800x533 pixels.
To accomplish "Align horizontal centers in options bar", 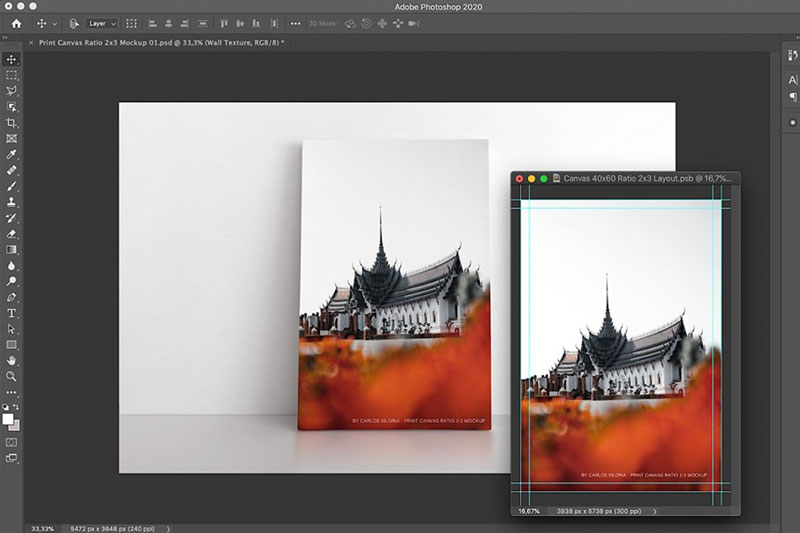I will pos(168,23).
